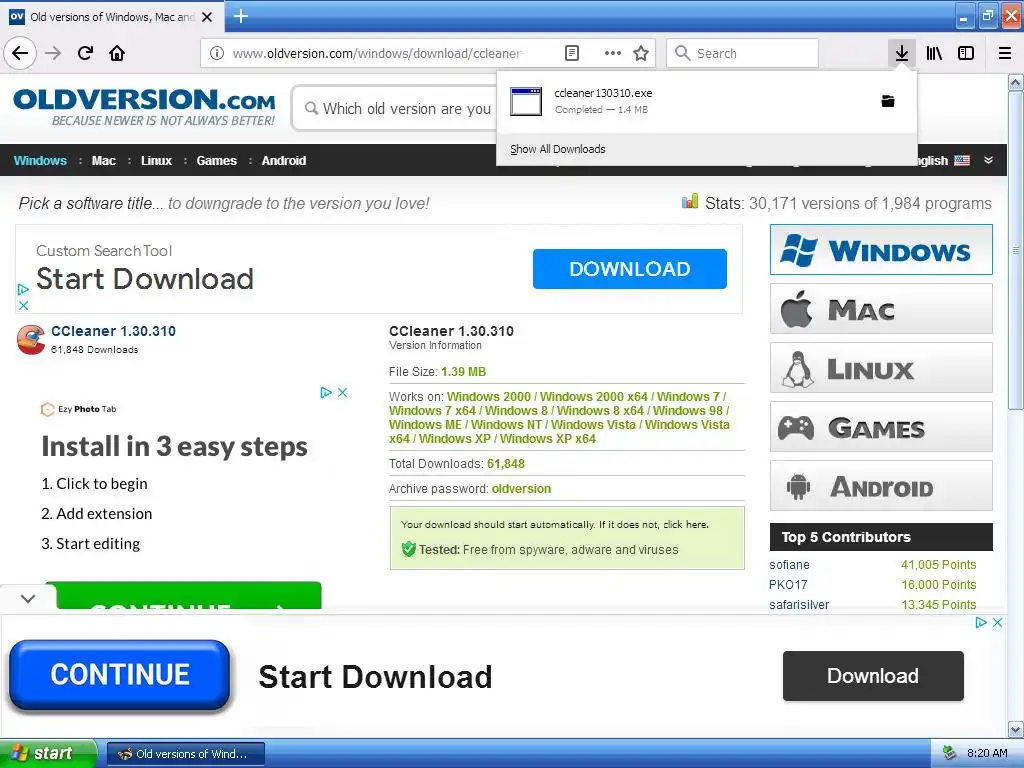
Task: Reload the page with the refresh icon
Action: tap(85, 53)
